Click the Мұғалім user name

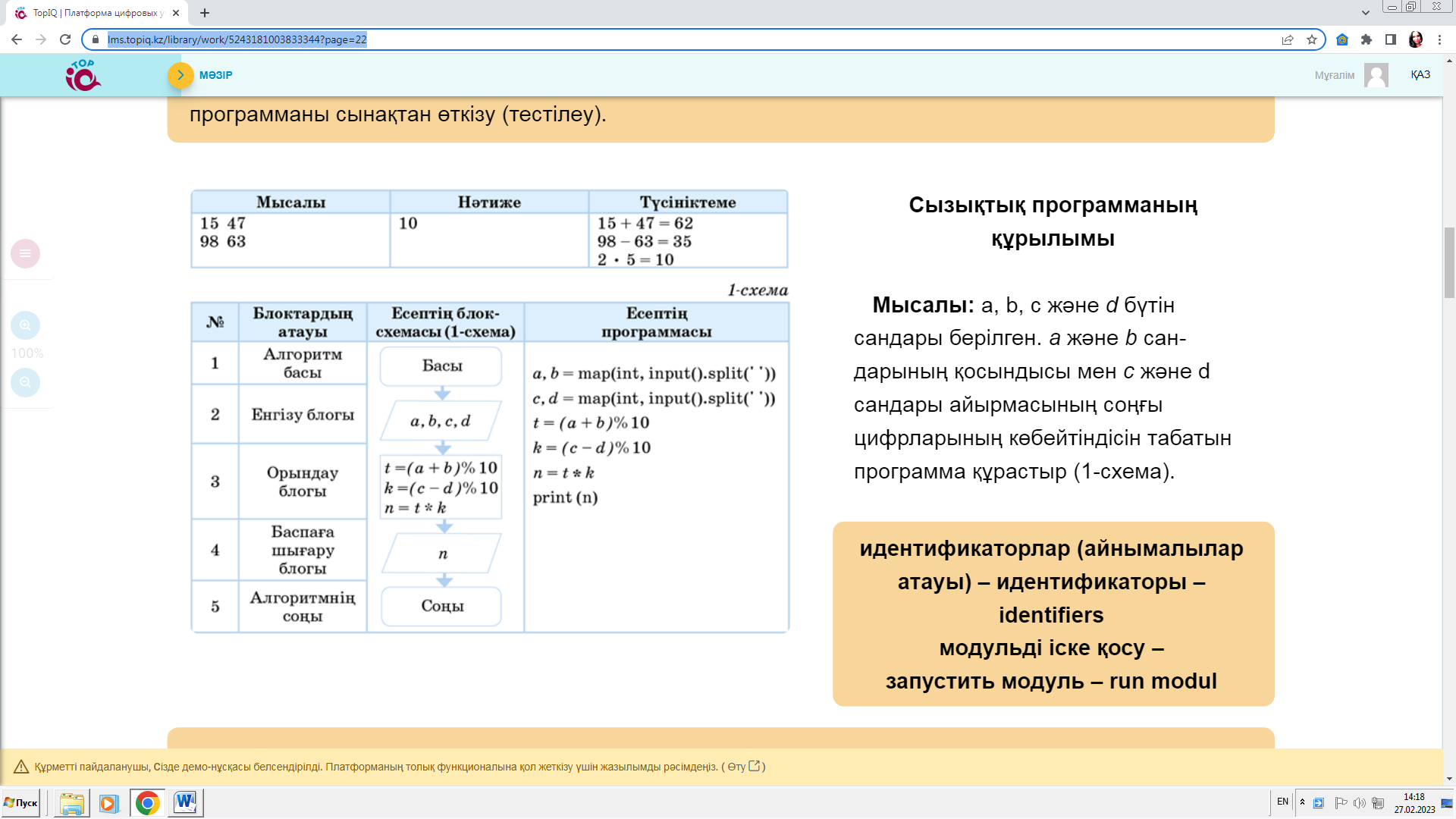pos(1334,75)
